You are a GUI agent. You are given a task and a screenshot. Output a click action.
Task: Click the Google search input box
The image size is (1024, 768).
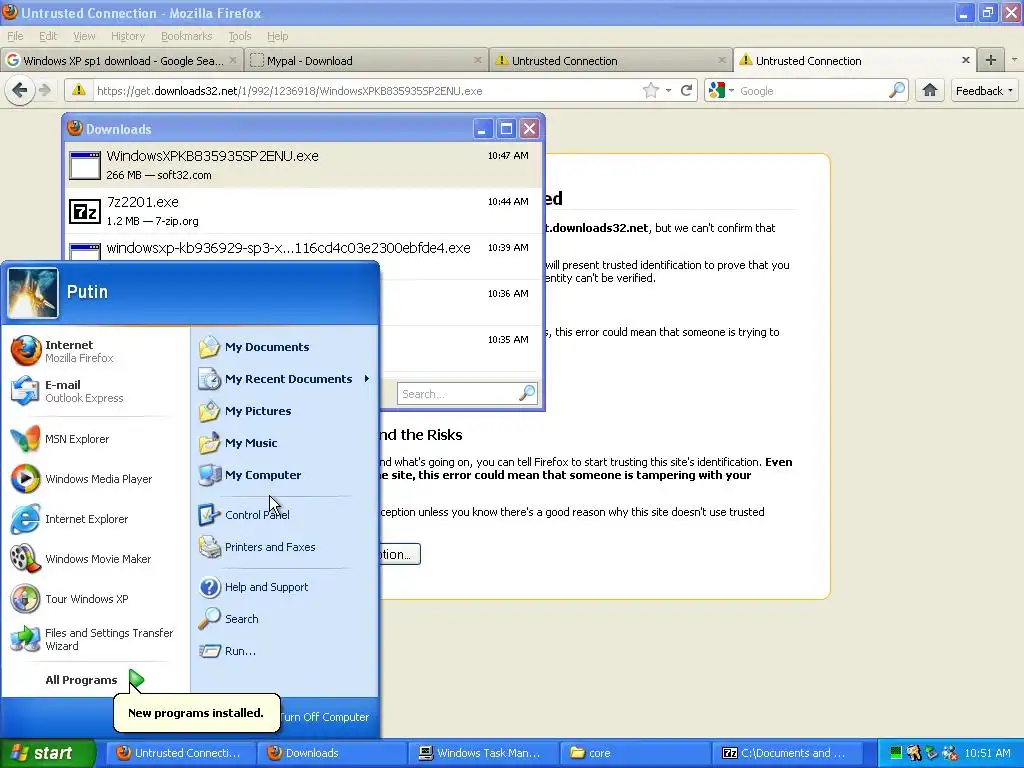[811, 91]
